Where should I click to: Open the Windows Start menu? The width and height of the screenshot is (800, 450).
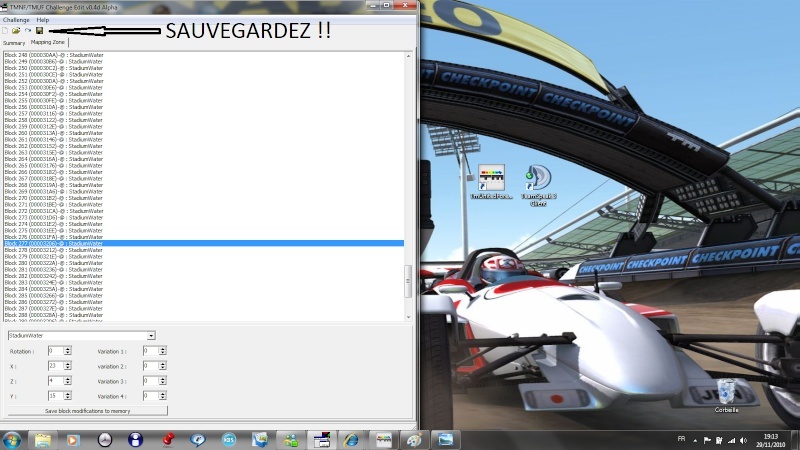(x=11, y=440)
